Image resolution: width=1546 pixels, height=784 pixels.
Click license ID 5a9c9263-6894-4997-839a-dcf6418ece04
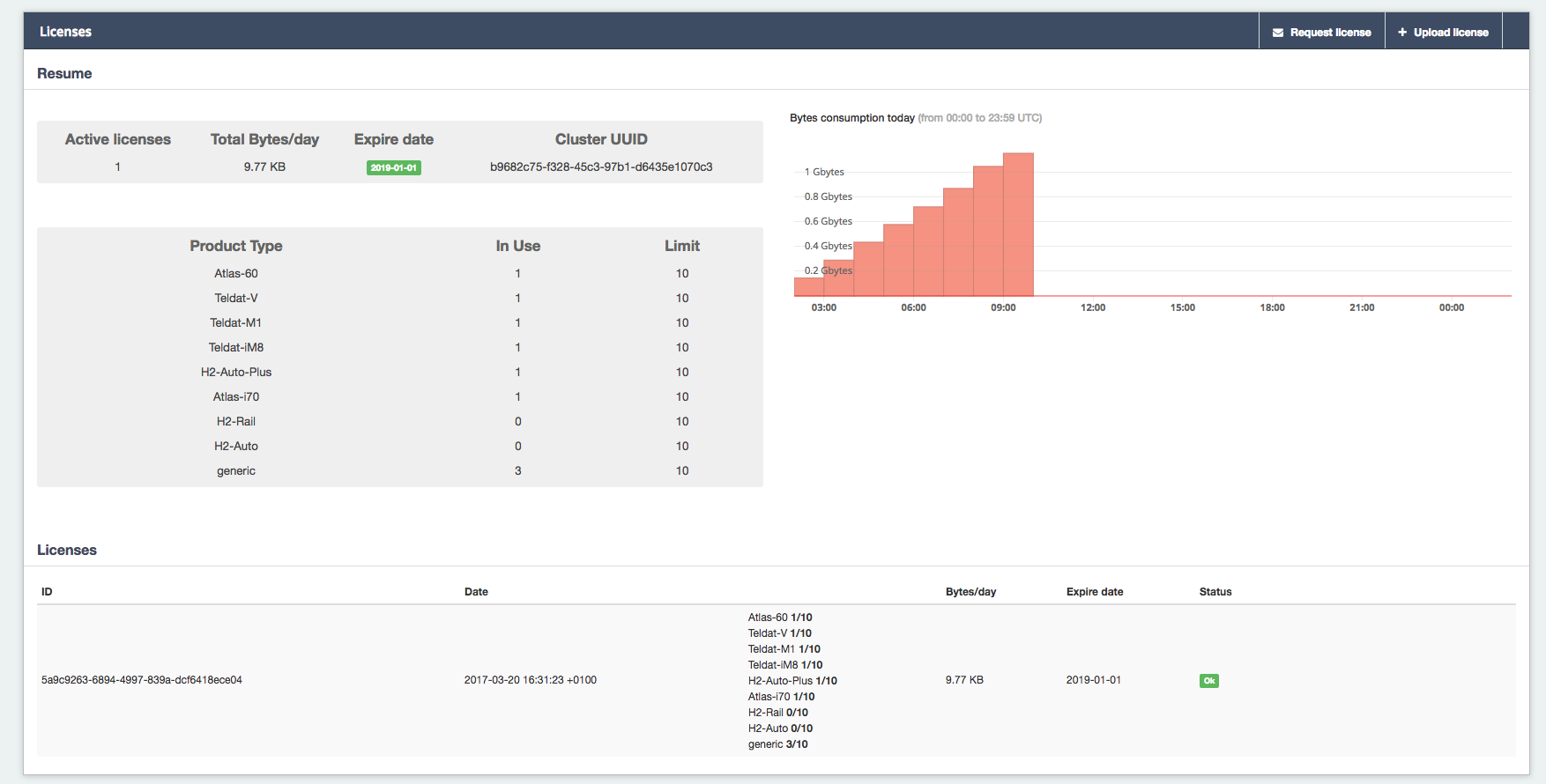tap(142, 680)
